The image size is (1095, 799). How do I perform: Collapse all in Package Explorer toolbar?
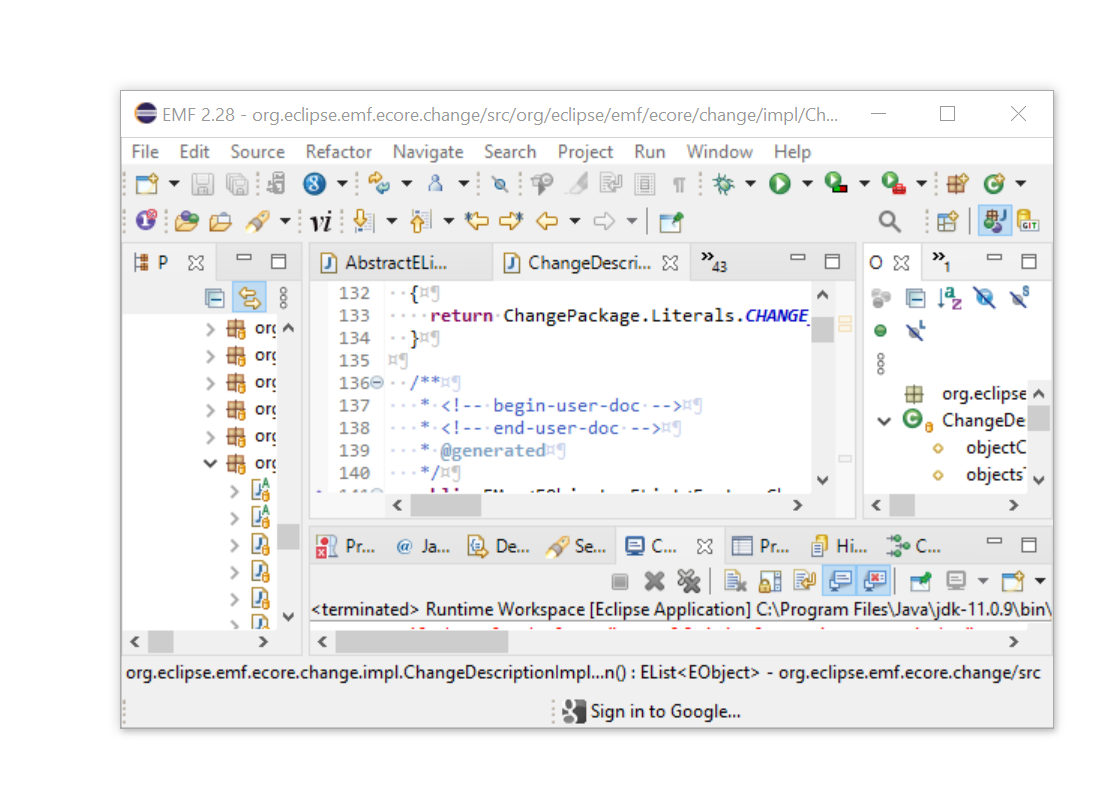pyautogui.click(x=214, y=297)
